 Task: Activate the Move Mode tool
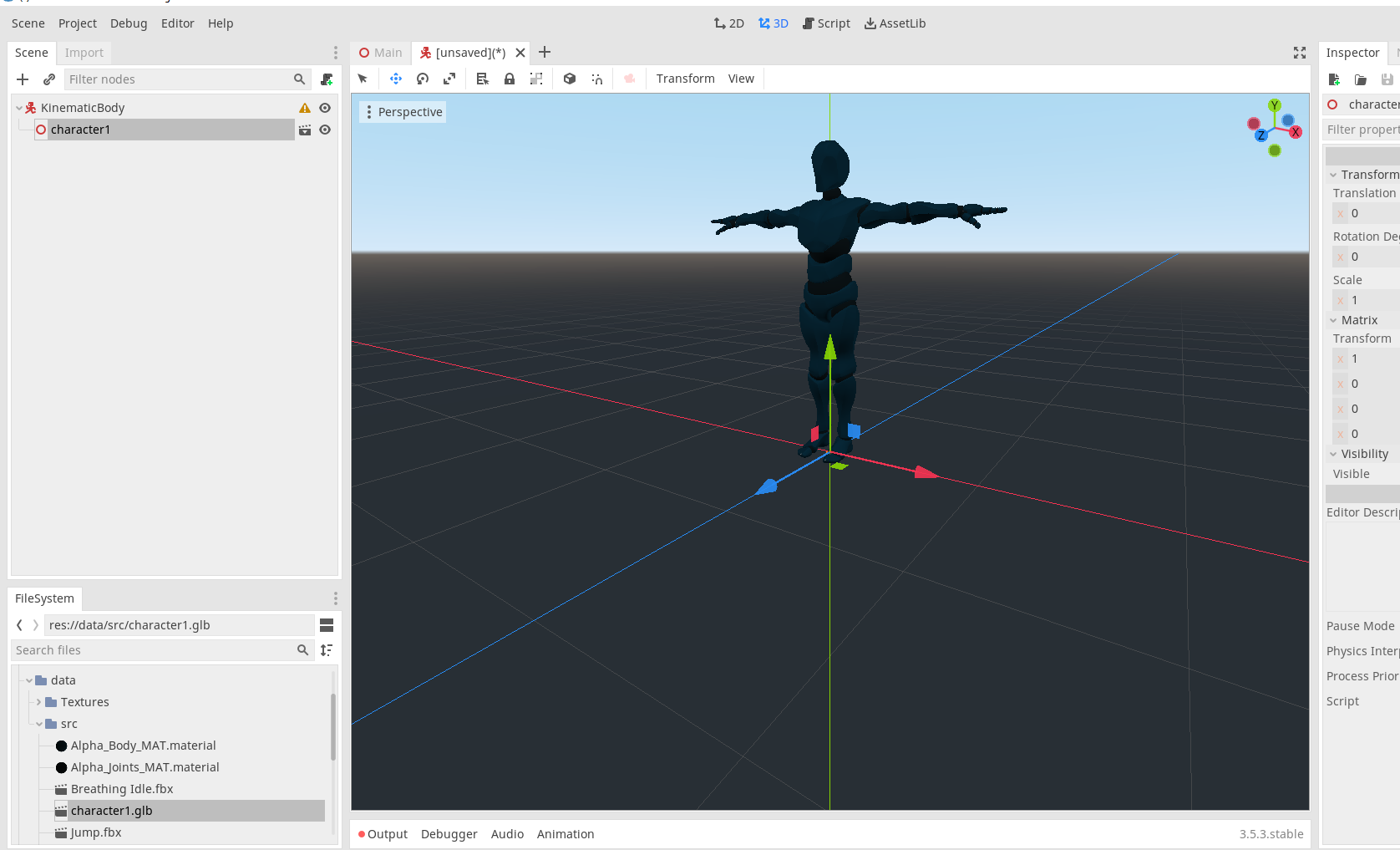pos(396,79)
